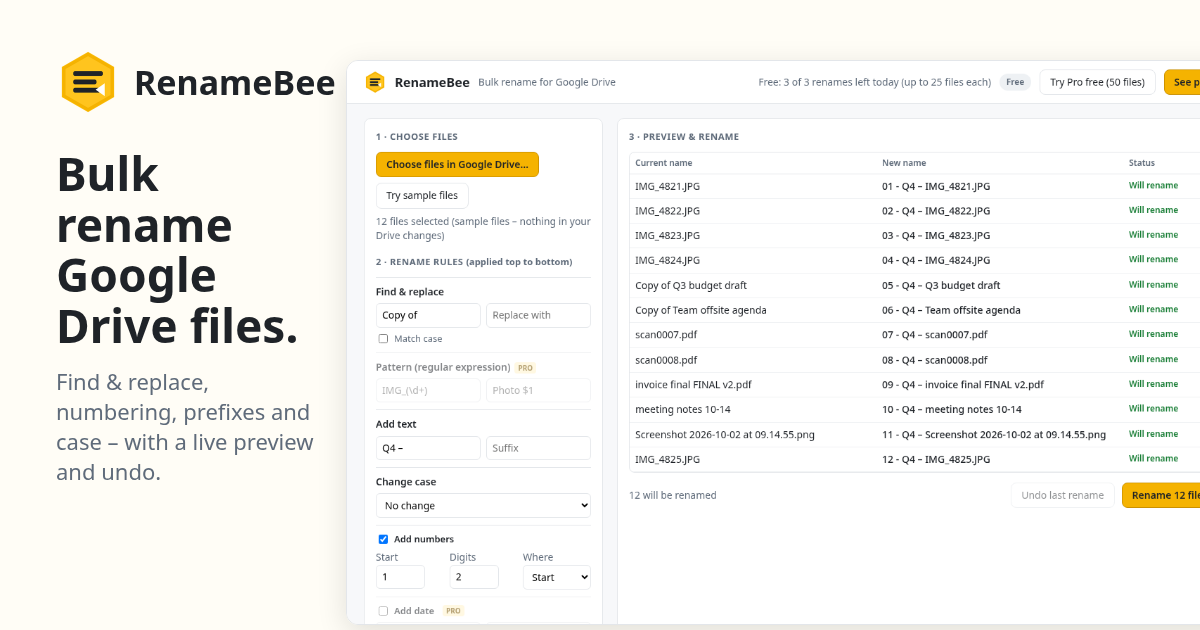
Task: Uncheck the Add numbers checkbox
Action: (x=383, y=539)
